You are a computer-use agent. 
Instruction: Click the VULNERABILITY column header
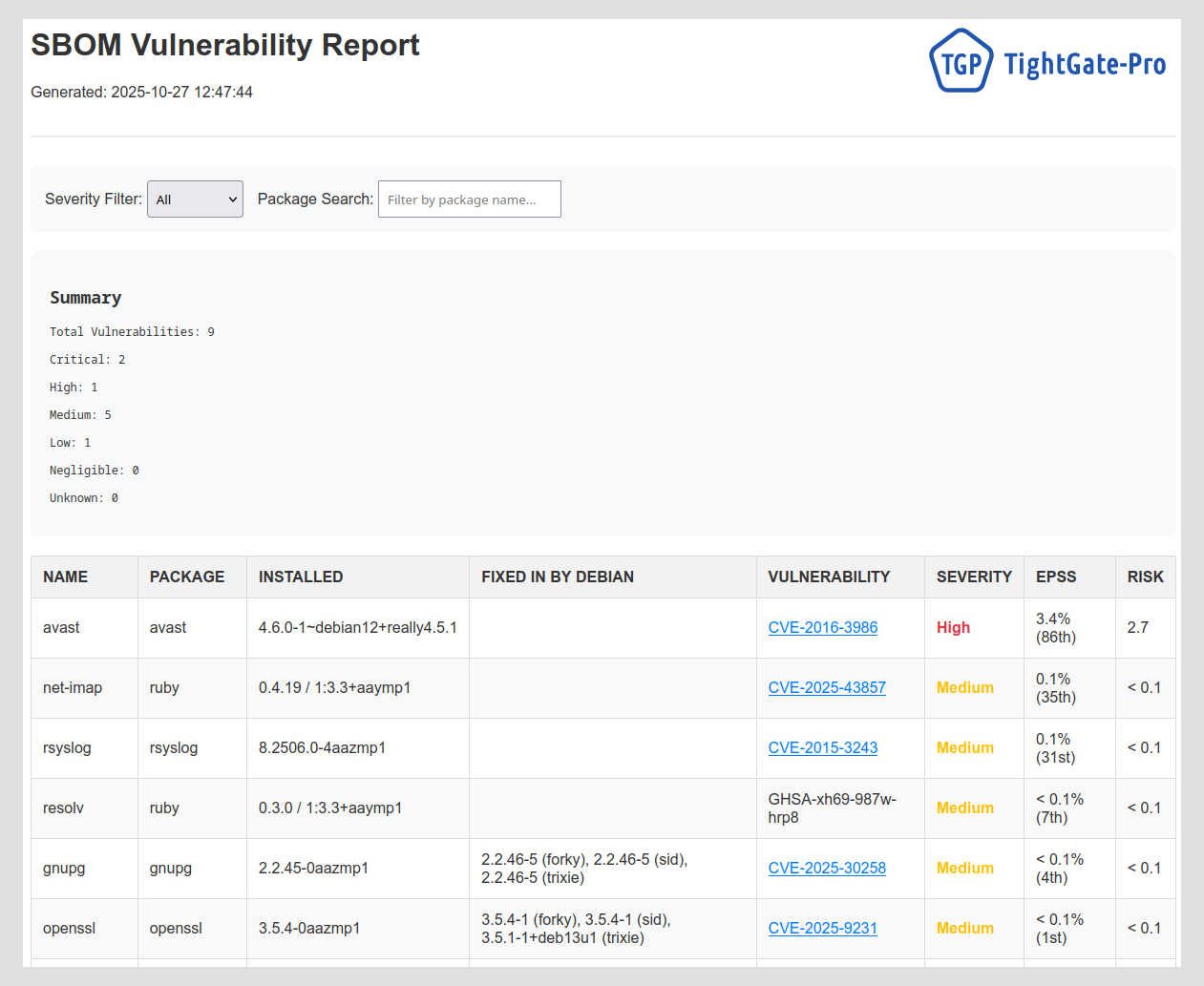pyautogui.click(x=829, y=577)
